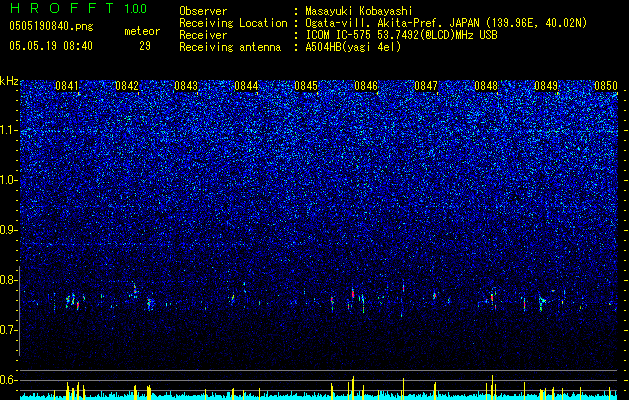This screenshot has height=400, width=629.
Task: Click the 0844 time marker
Action: pos(246,86)
